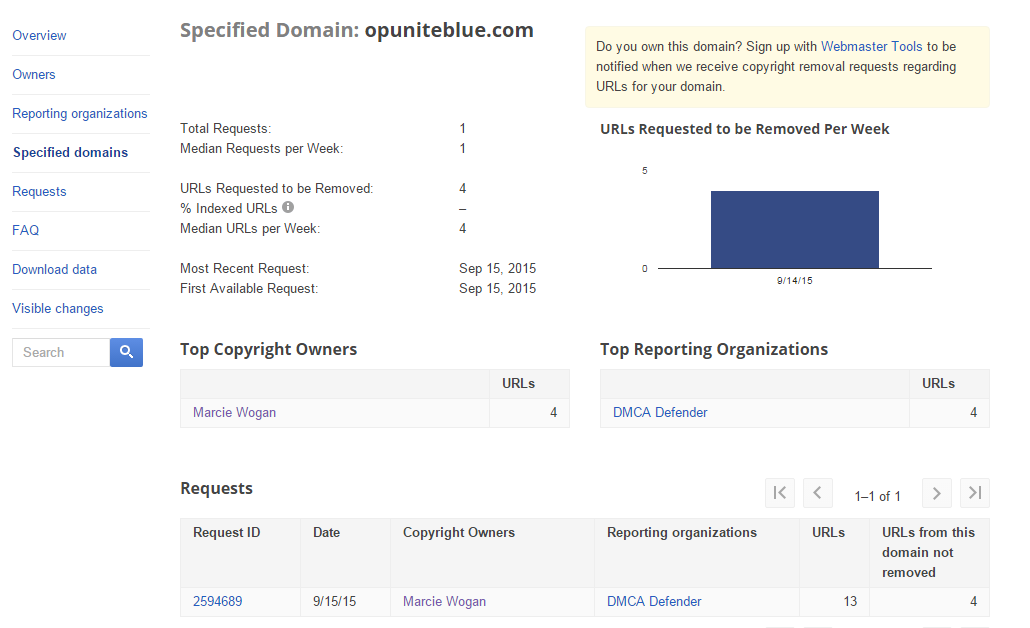Open the Overview section in sidebar
This screenshot has height=628, width=1030.
39,35
